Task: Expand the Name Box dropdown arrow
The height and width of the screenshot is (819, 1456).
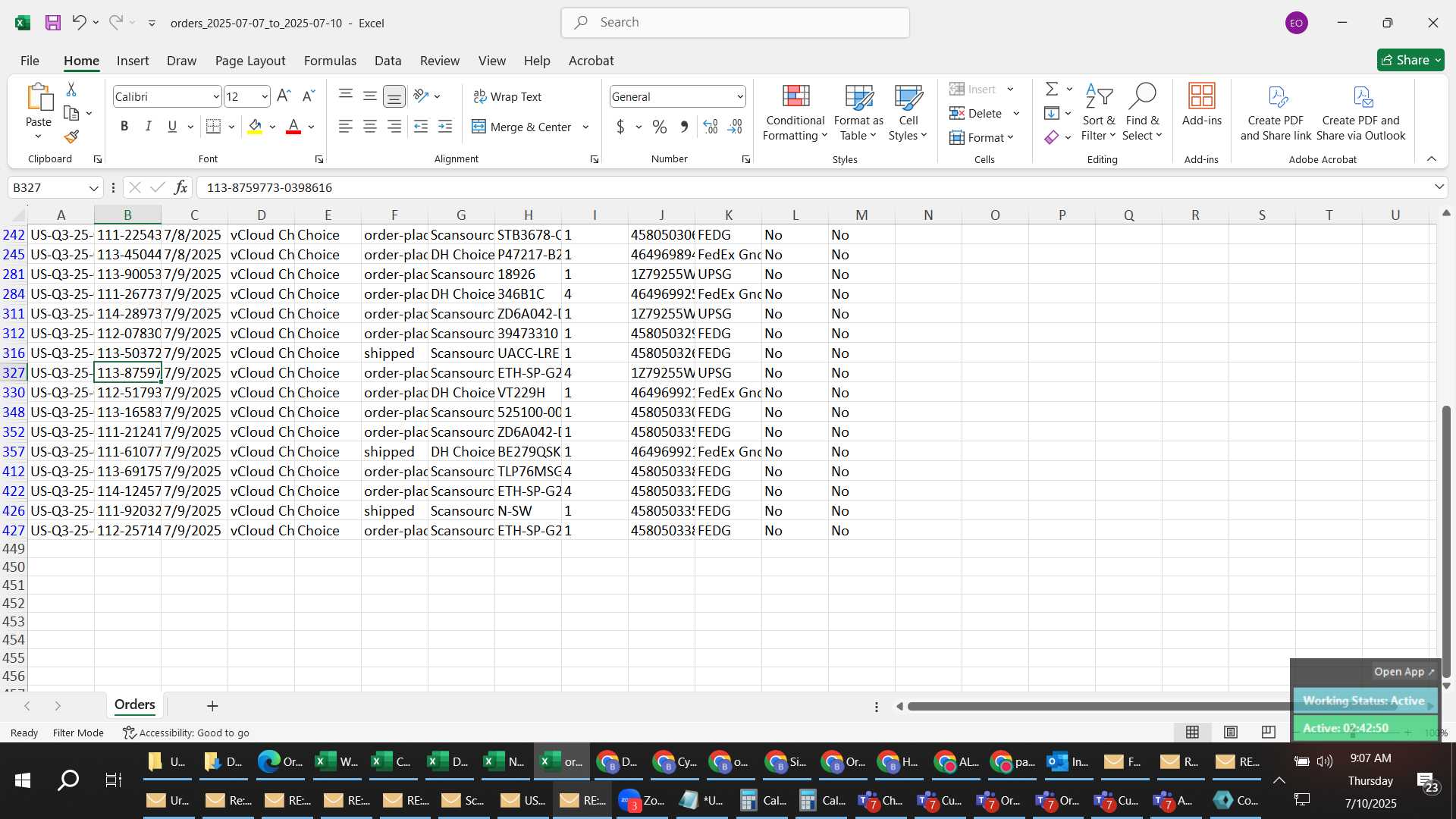Action: (93, 188)
